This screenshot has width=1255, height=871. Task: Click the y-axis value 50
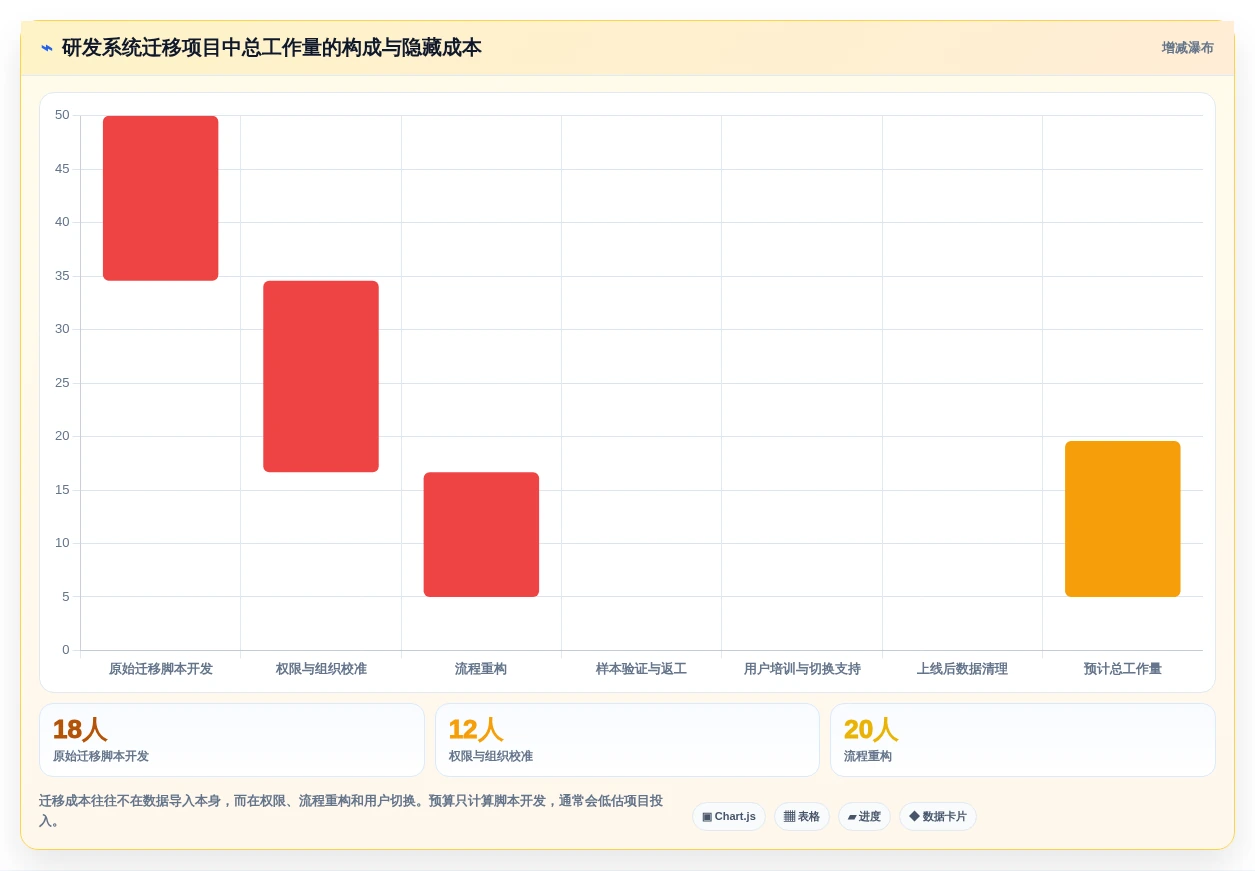click(62, 115)
